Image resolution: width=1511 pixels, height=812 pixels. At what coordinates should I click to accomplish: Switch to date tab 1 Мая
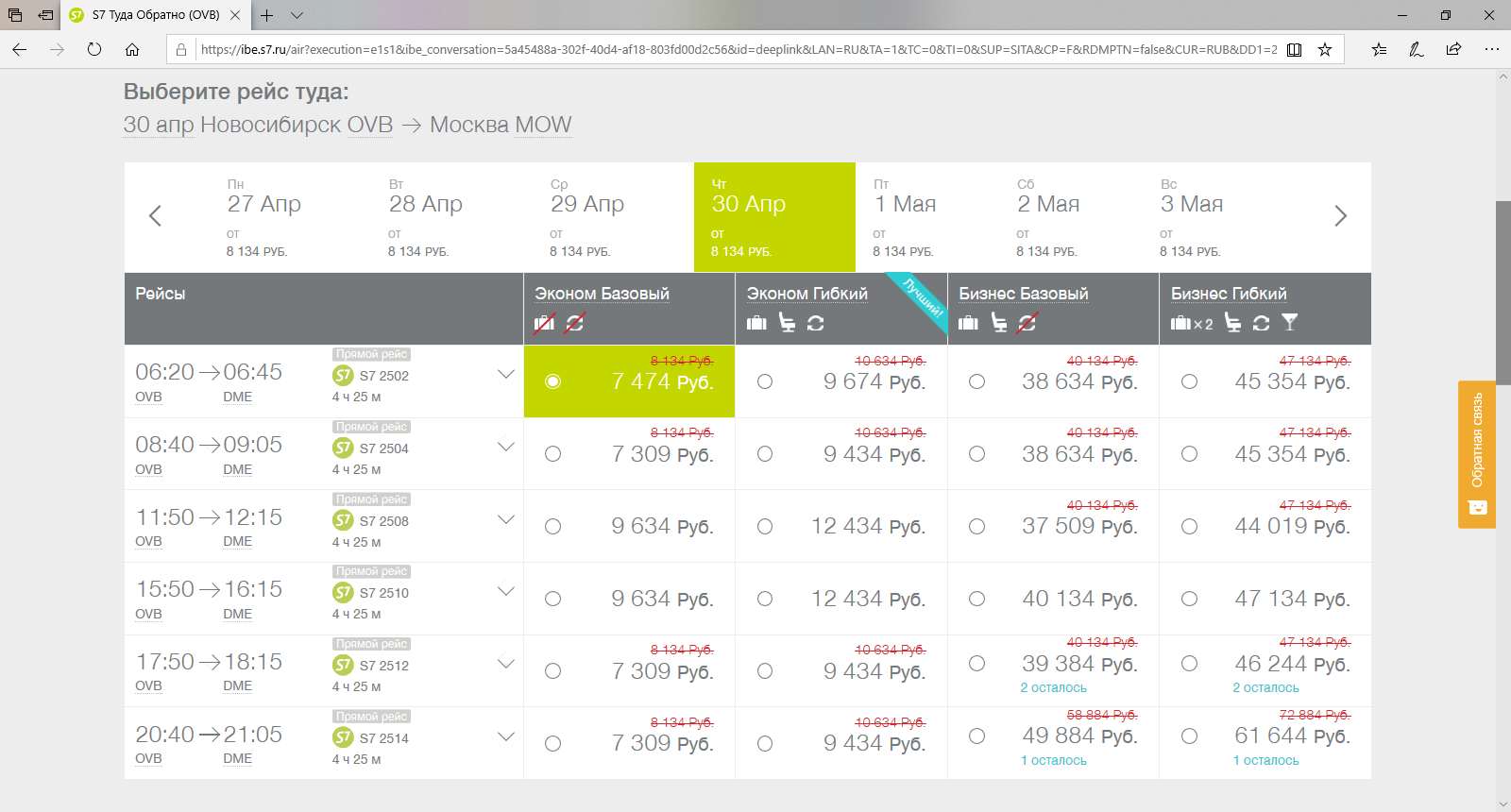click(x=927, y=217)
